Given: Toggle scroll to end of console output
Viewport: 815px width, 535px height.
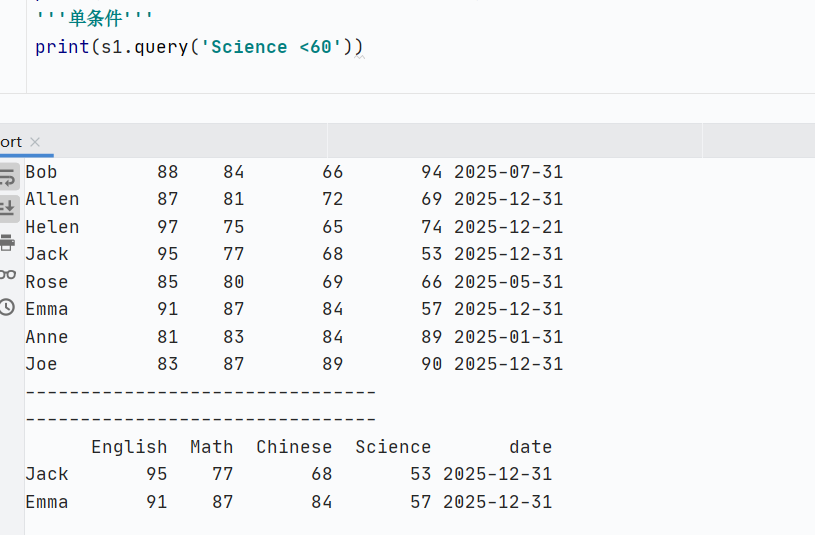Looking at the screenshot, I should 8,208.
